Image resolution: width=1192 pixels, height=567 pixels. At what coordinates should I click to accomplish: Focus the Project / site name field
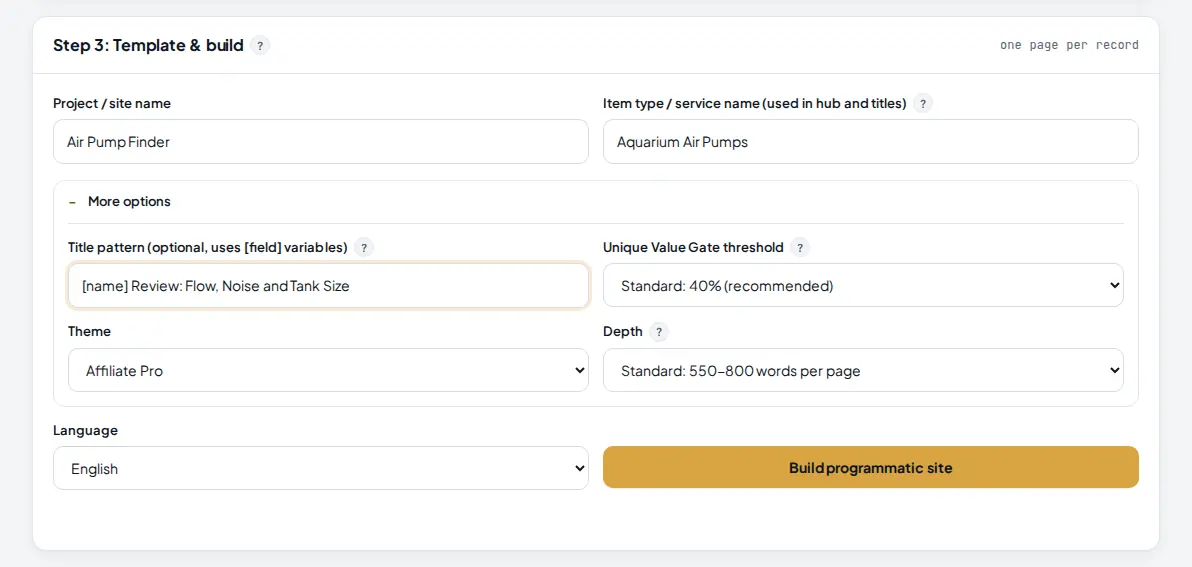click(320, 141)
